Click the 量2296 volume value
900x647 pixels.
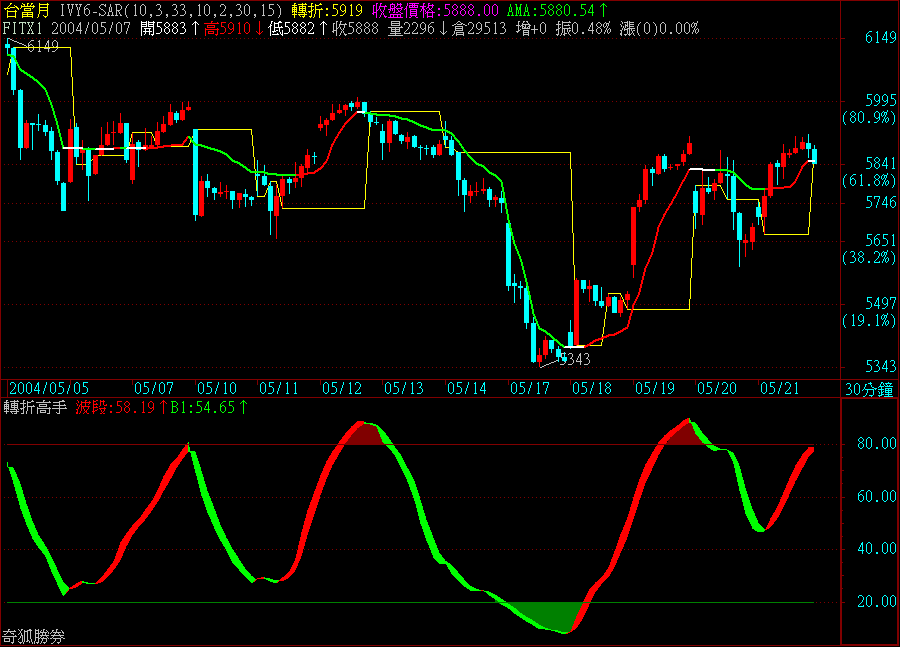[x=417, y=29]
